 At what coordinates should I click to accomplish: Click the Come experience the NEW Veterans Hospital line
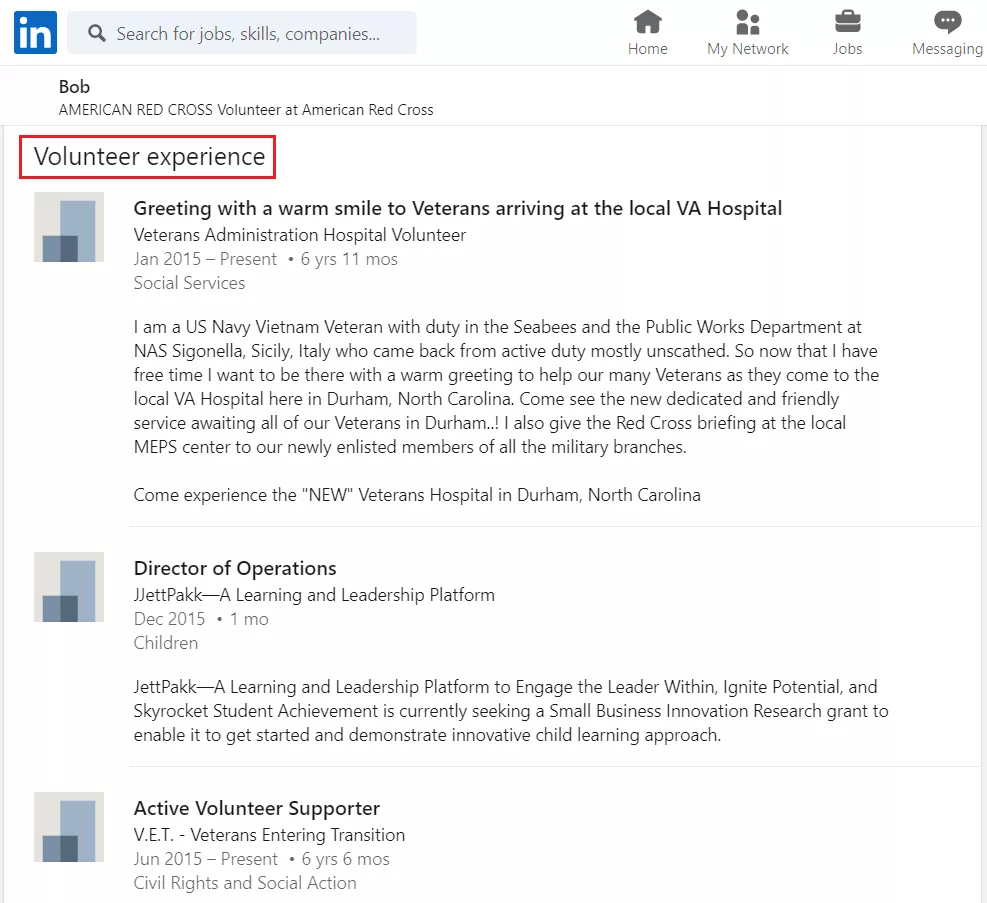(417, 495)
